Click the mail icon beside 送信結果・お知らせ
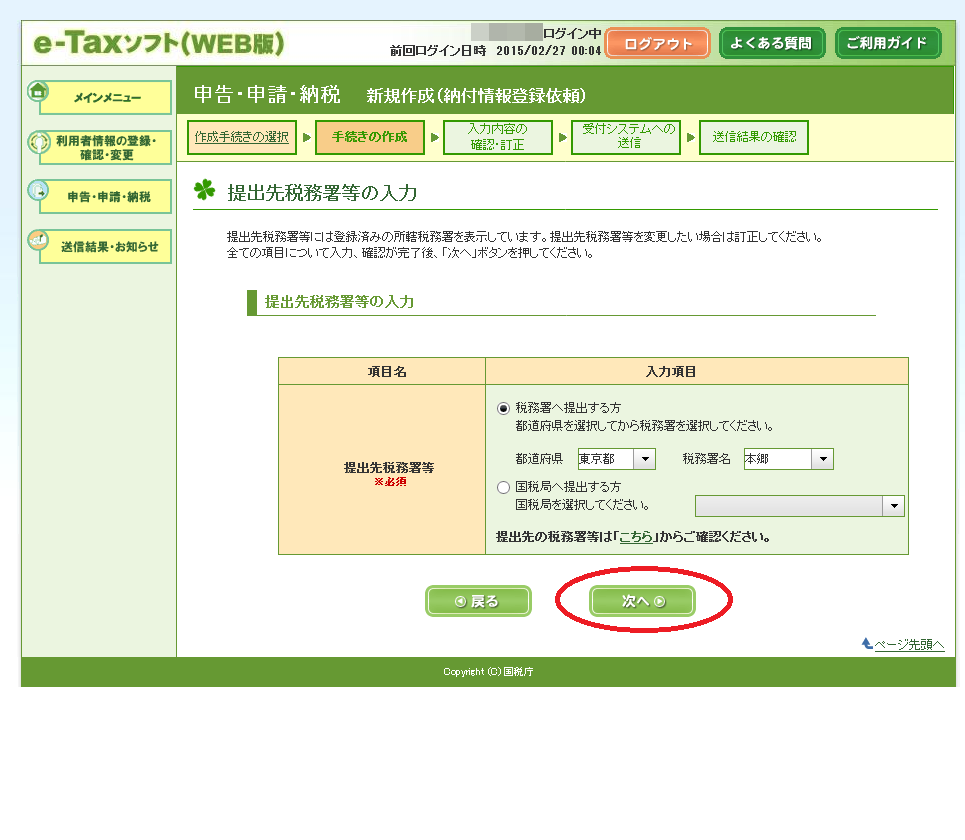The height and width of the screenshot is (840, 965). (38, 240)
